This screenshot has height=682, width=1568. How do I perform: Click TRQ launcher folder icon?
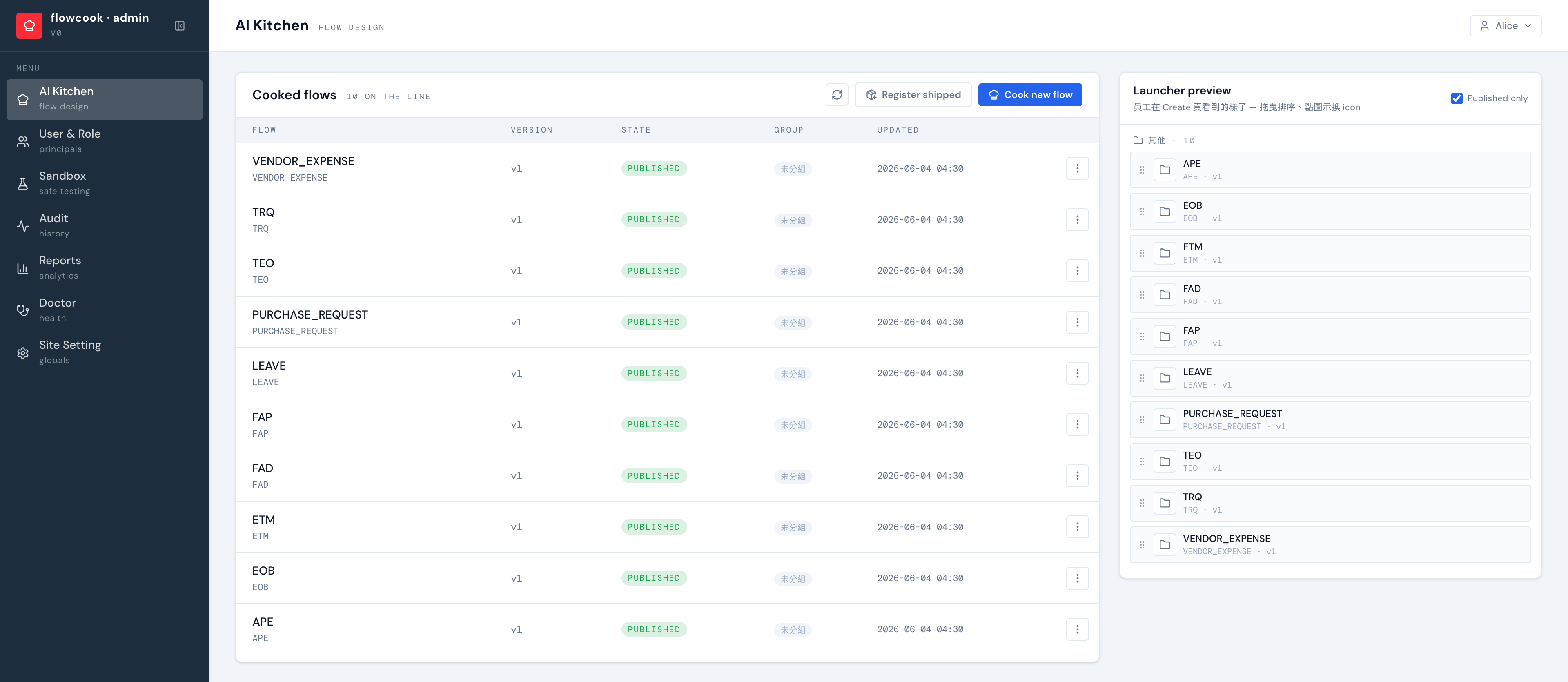[x=1165, y=503]
